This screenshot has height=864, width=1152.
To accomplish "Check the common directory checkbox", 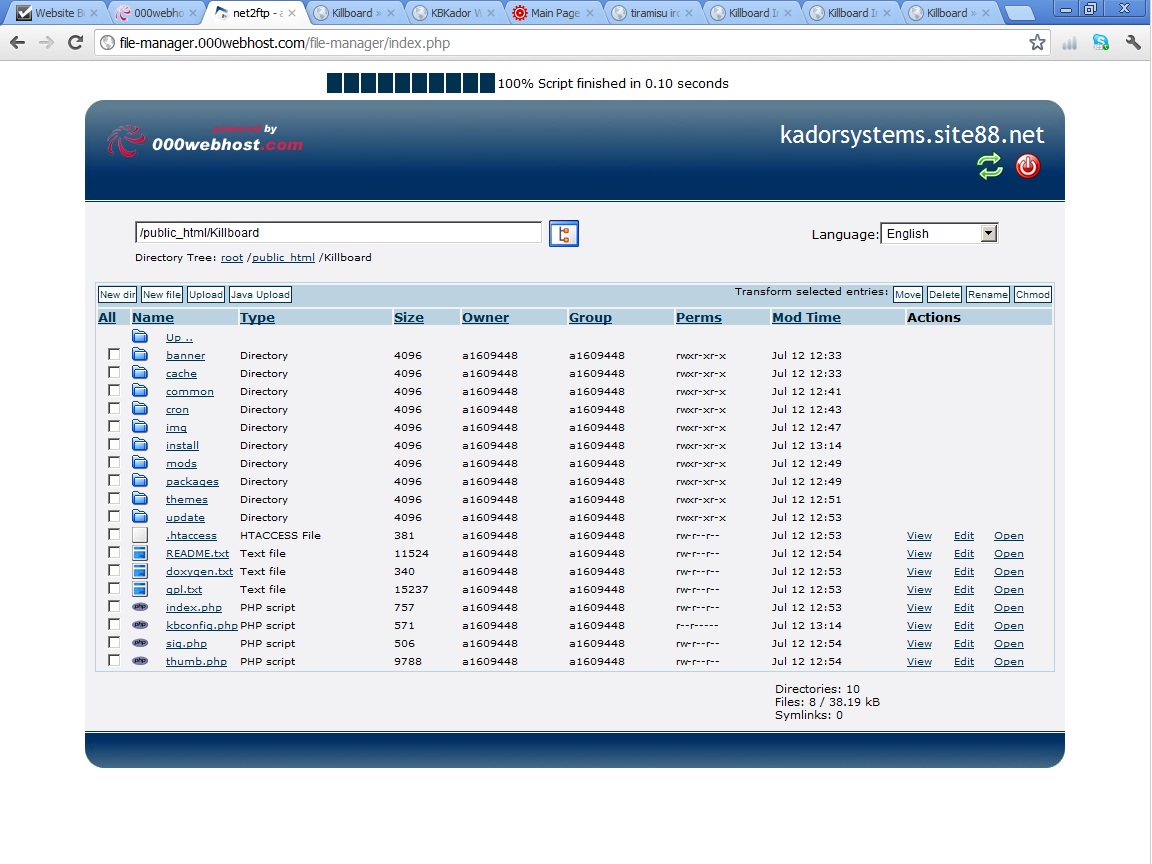I will 114,390.
